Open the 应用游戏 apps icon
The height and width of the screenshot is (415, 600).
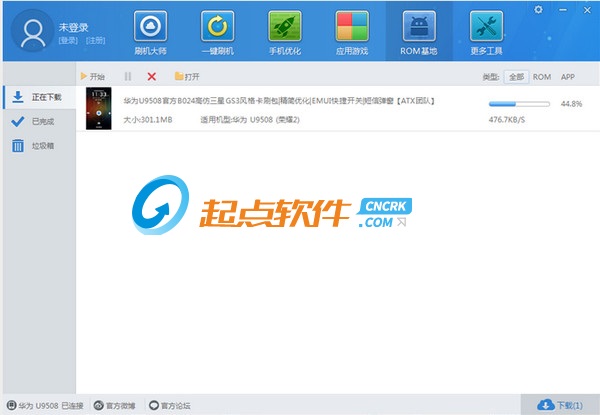(x=352, y=26)
